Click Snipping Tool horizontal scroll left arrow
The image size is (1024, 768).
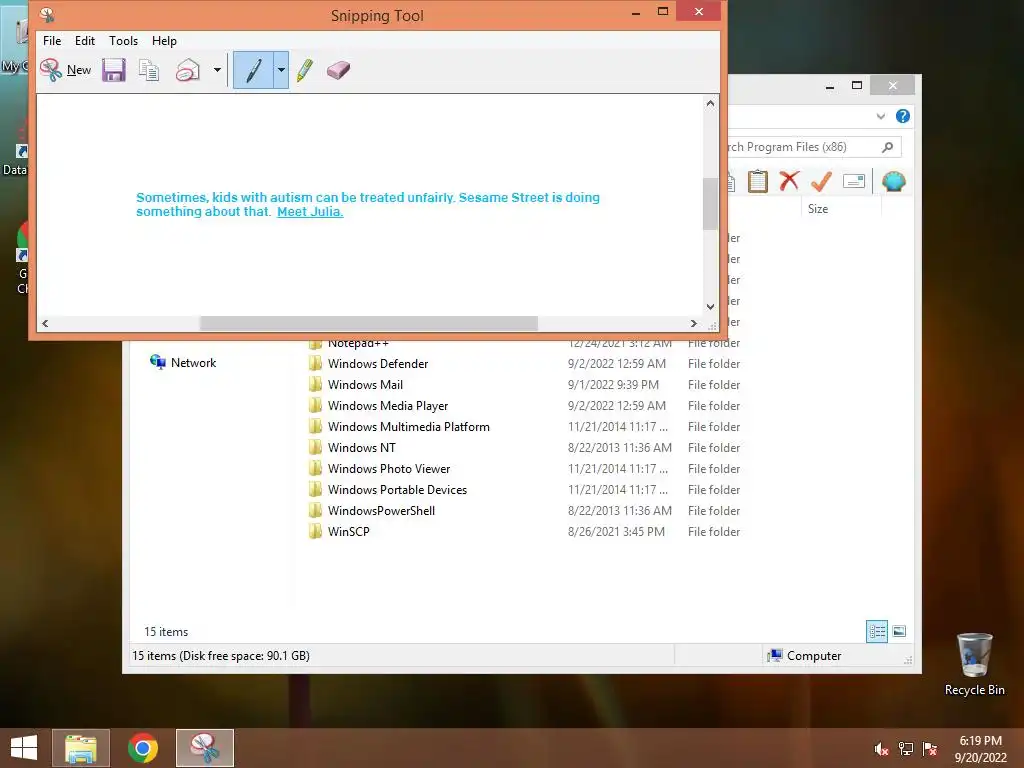45,323
